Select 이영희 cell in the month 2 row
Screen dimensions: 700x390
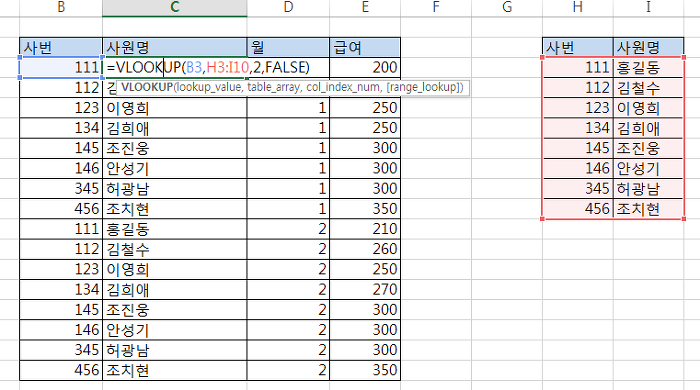pyautogui.click(x=175, y=270)
